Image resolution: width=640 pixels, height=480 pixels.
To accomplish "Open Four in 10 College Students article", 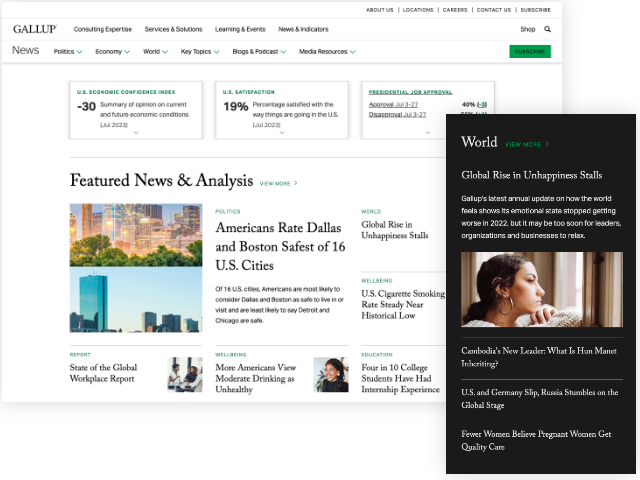I will (x=400, y=378).
